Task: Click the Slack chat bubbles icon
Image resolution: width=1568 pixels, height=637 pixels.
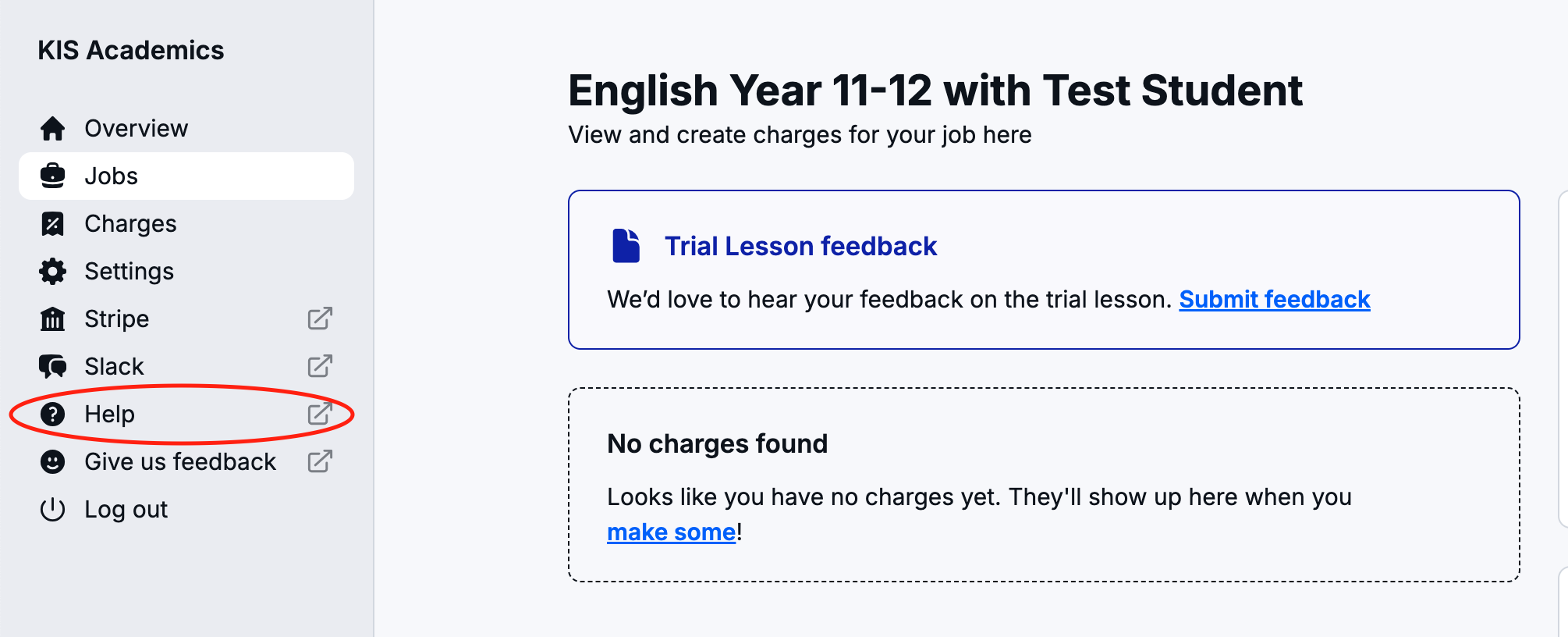Action: click(52, 366)
